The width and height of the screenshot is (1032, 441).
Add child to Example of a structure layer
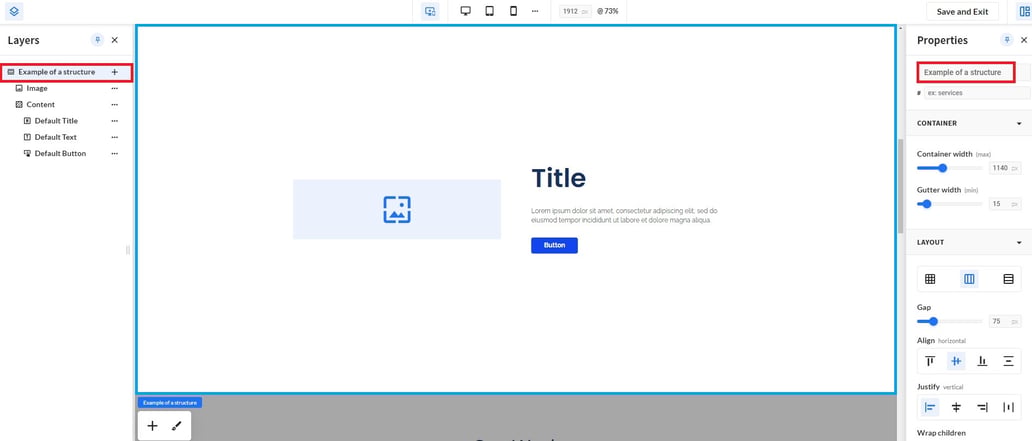(x=115, y=72)
